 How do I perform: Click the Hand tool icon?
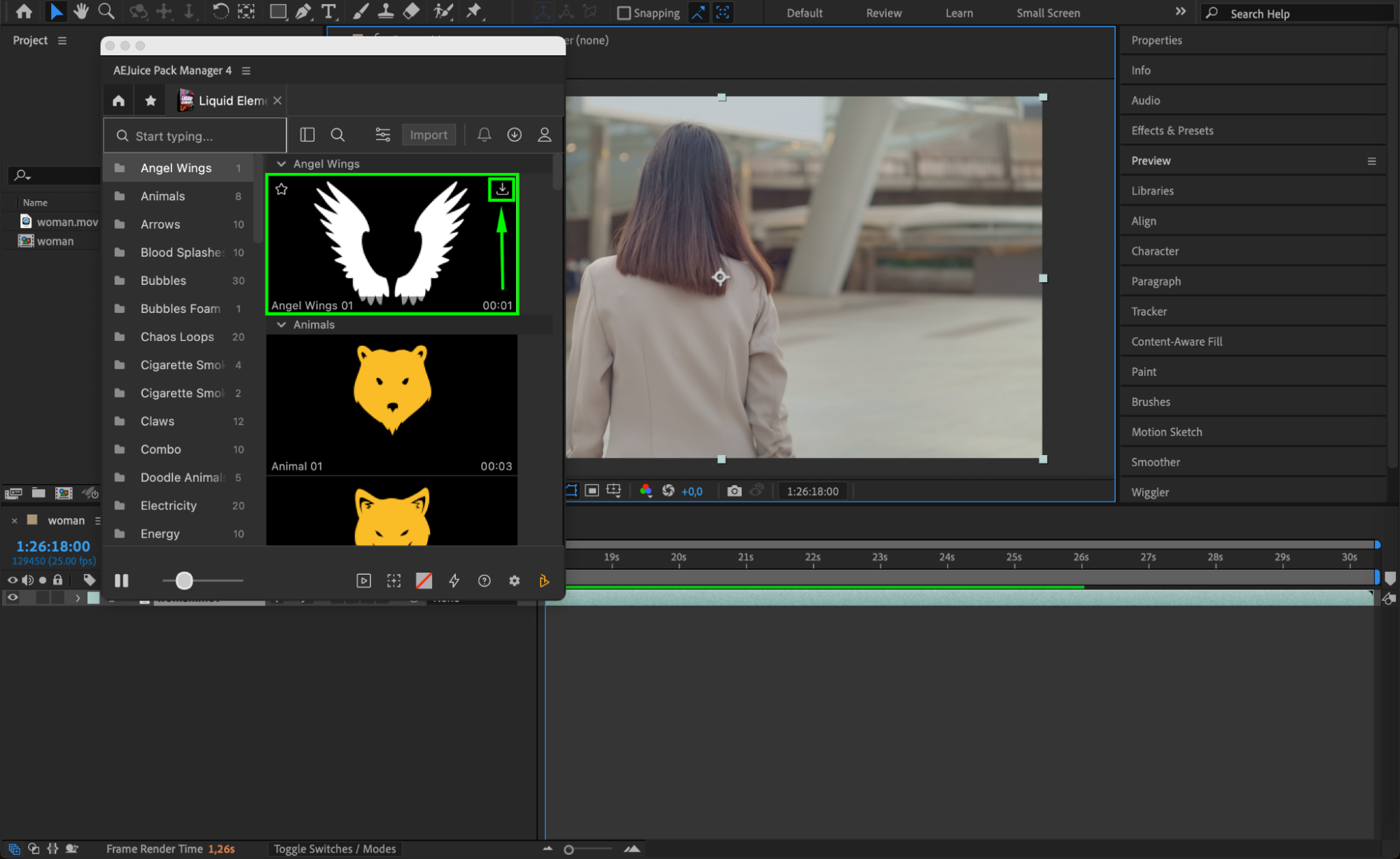coord(81,11)
